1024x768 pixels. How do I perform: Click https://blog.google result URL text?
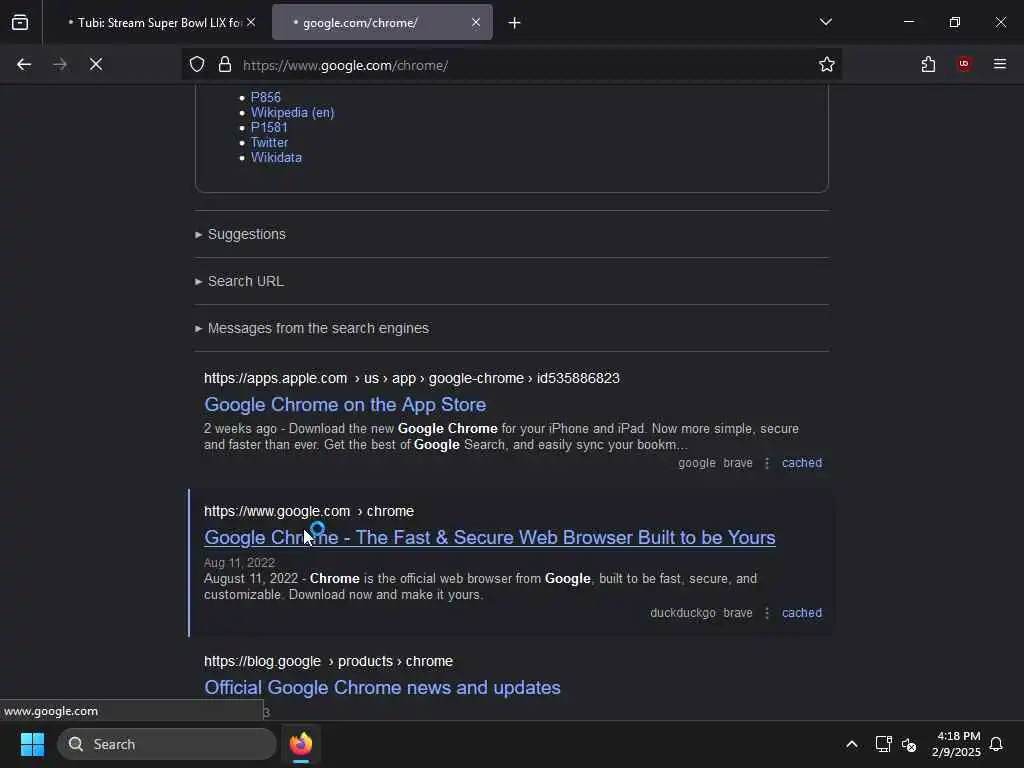[x=328, y=662]
